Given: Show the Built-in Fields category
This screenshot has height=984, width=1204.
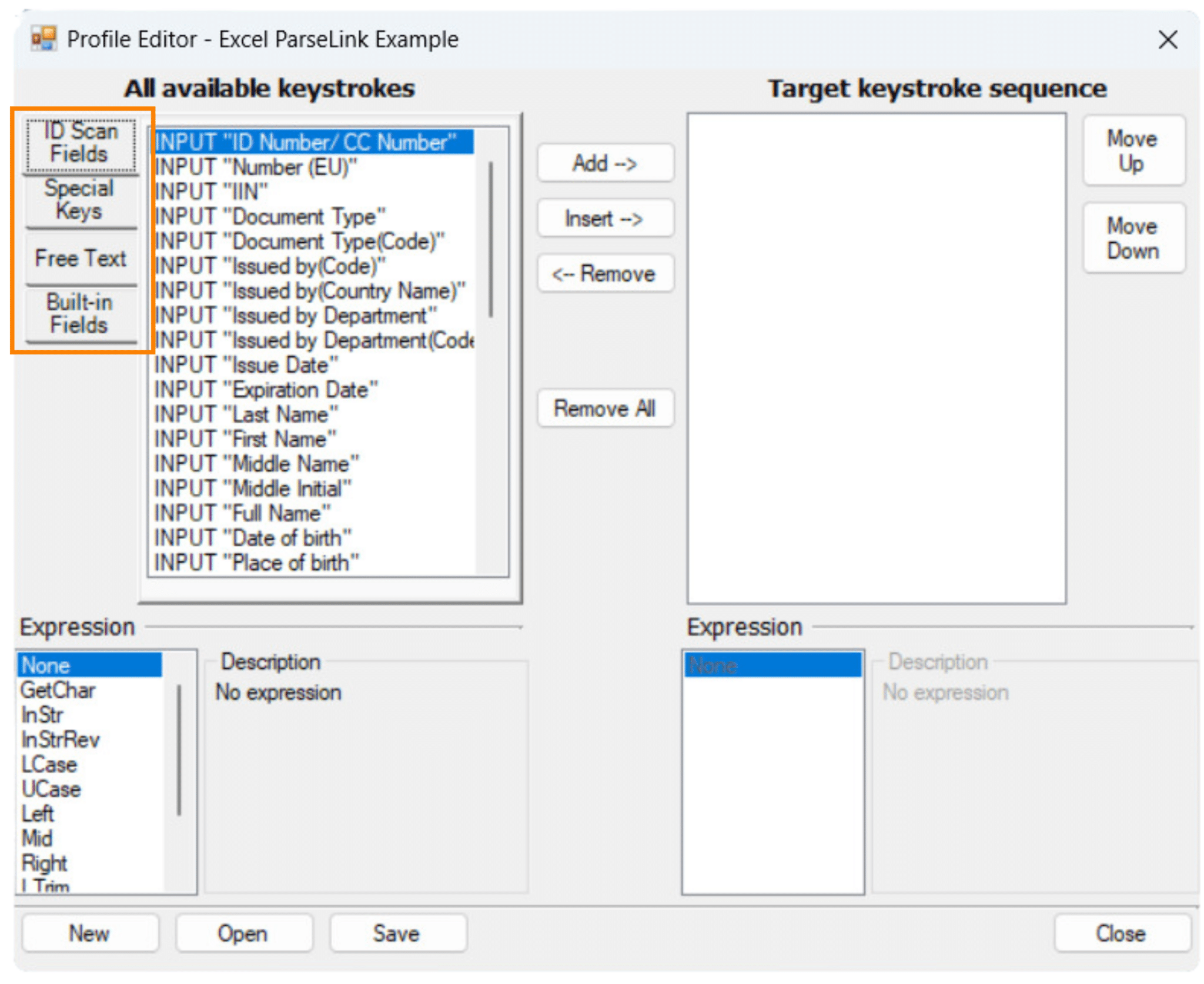Looking at the screenshot, I should pyautogui.click(x=81, y=314).
